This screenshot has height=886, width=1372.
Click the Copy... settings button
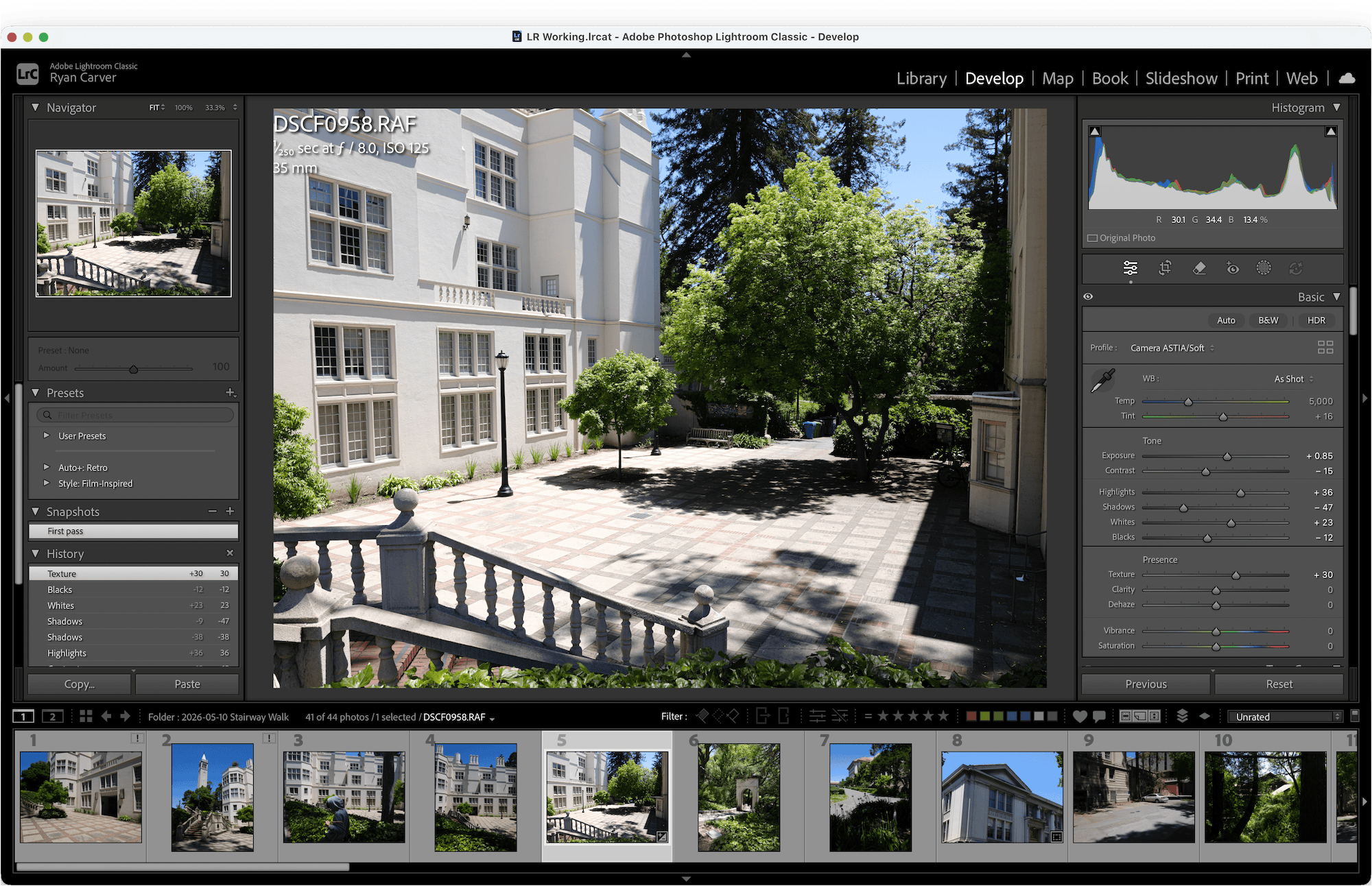79,684
